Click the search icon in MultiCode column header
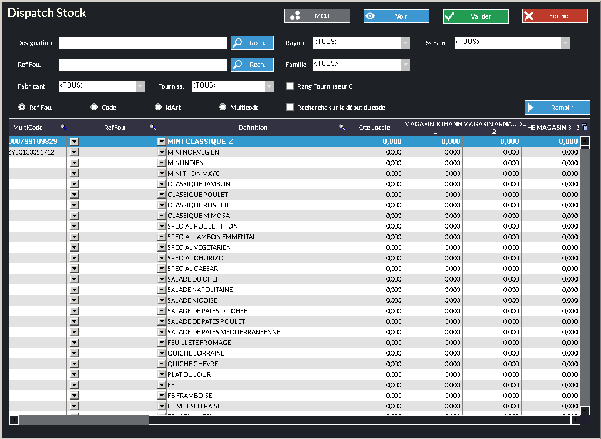This screenshot has height=439, width=601. click(x=62, y=127)
